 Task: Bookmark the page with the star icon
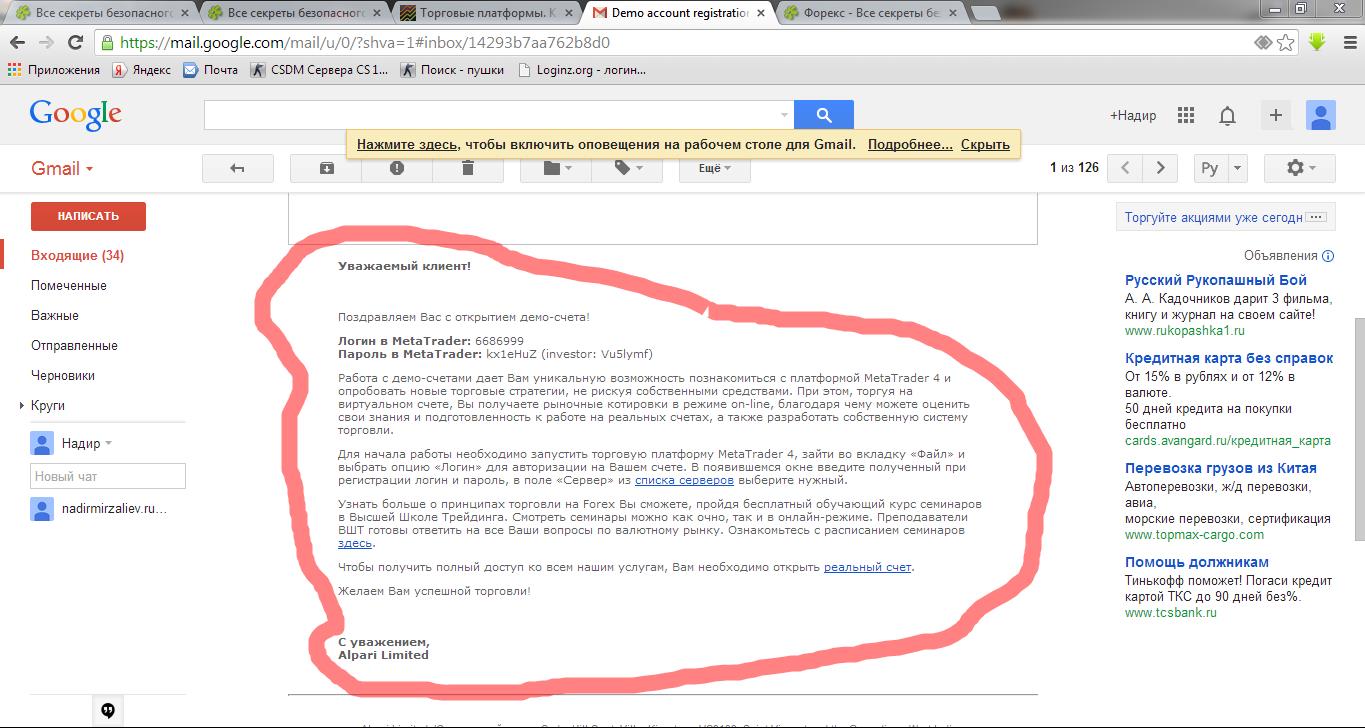tap(1286, 43)
